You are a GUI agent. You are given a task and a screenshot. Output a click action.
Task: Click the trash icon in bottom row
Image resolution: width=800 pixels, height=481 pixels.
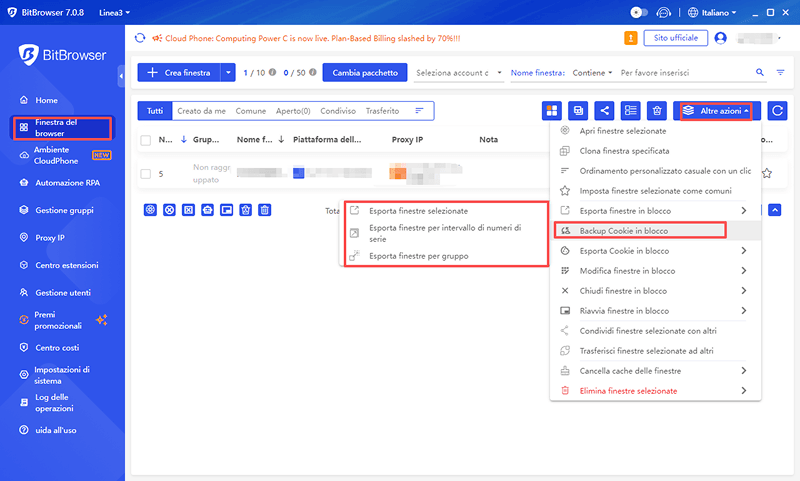click(x=265, y=210)
